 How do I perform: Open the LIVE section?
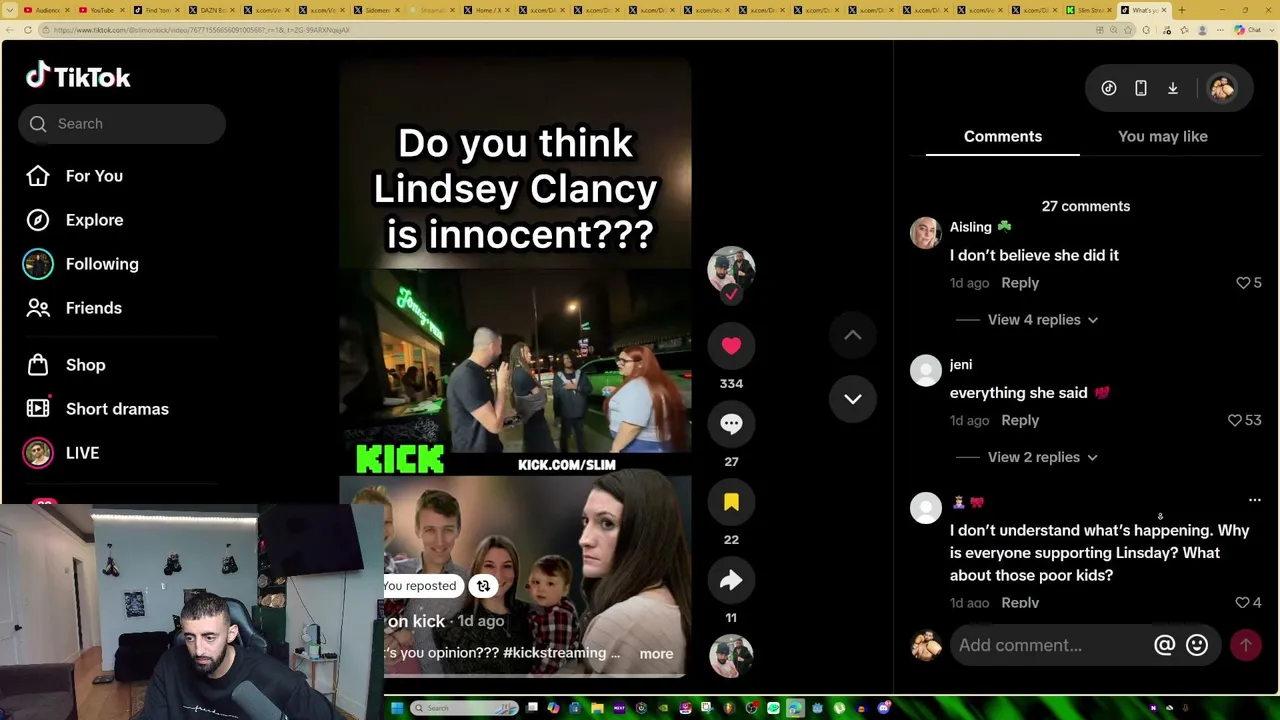pos(82,453)
